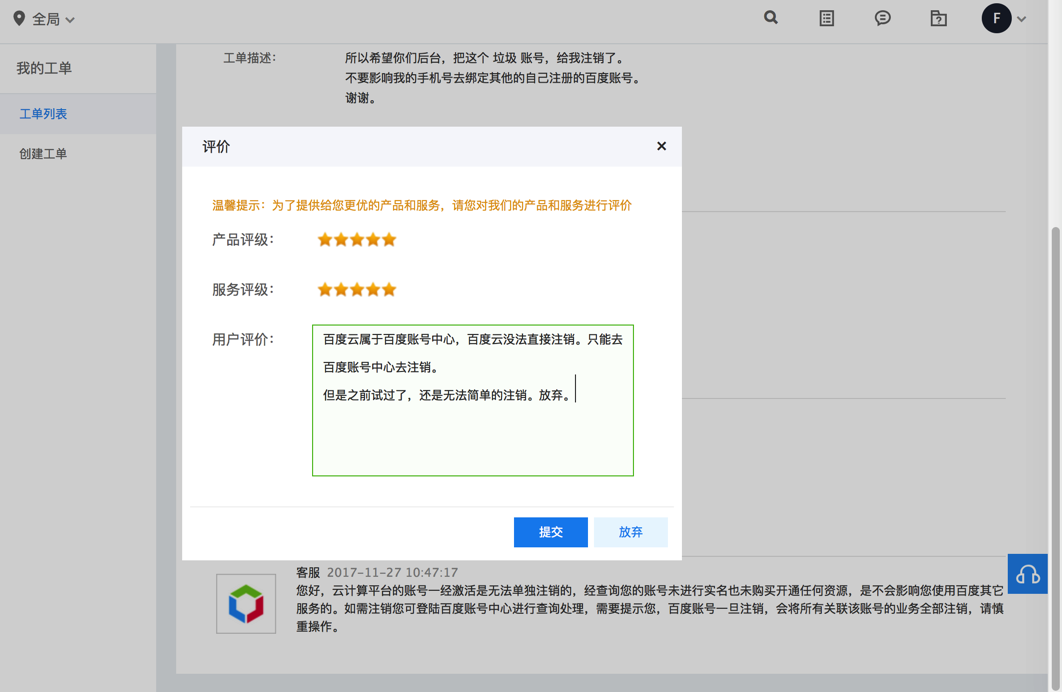
Task: Click the 产品评级 label
Action: [x=242, y=240]
